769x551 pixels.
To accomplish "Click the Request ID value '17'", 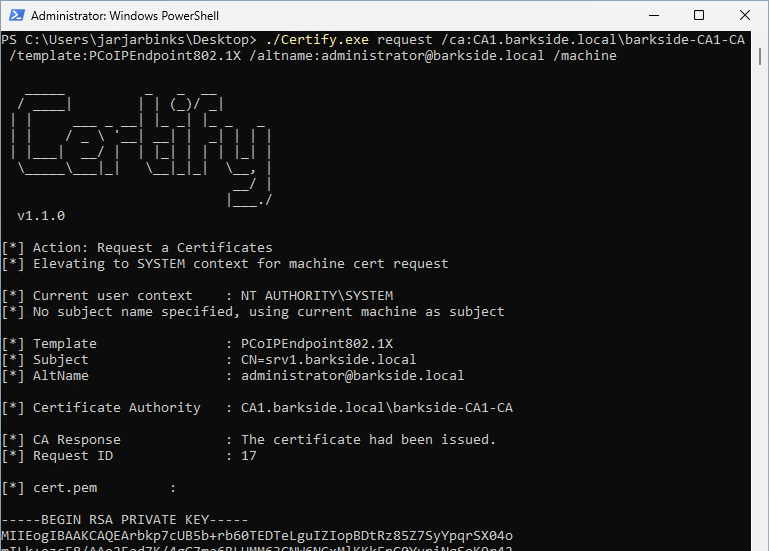I will tap(249, 455).
